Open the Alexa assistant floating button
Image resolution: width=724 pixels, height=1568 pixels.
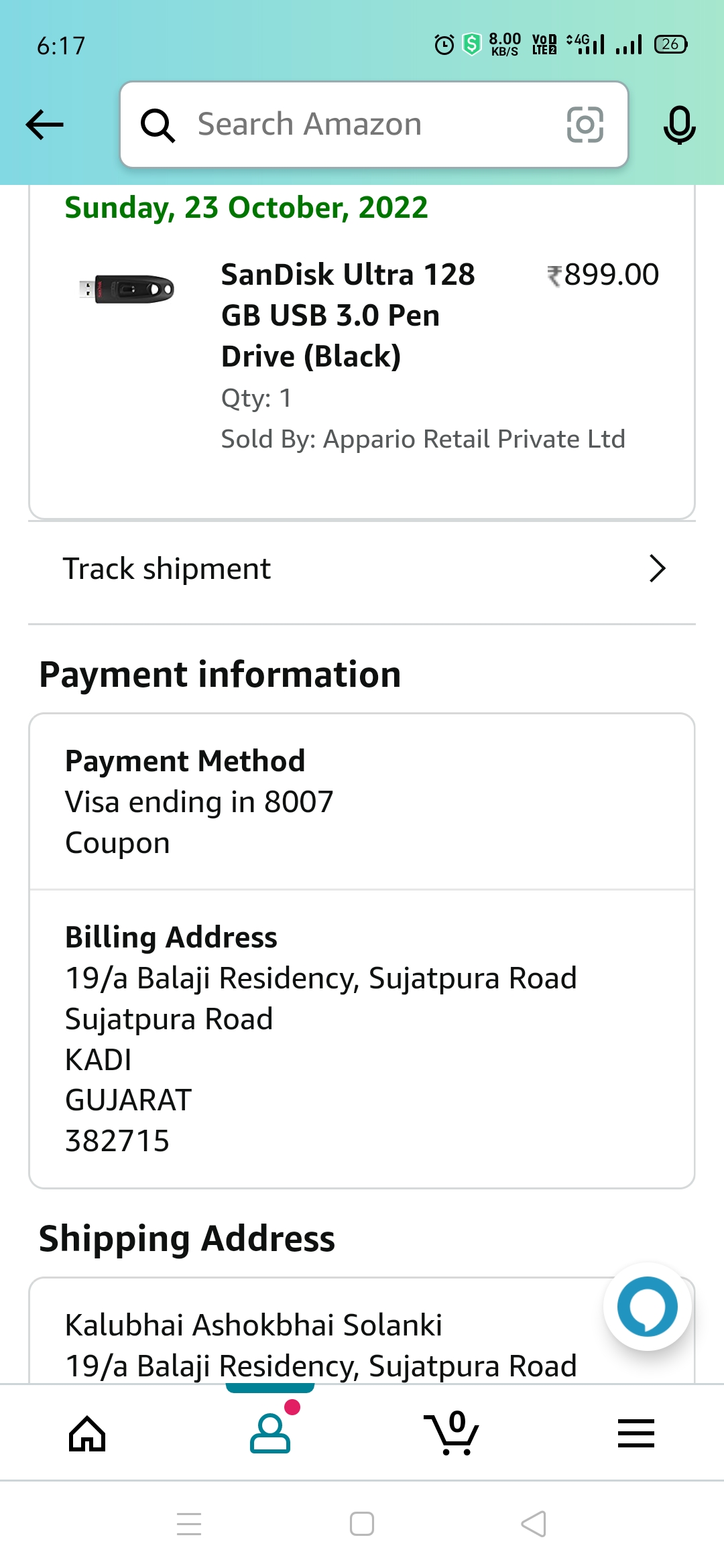pyautogui.click(x=647, y=1307)
